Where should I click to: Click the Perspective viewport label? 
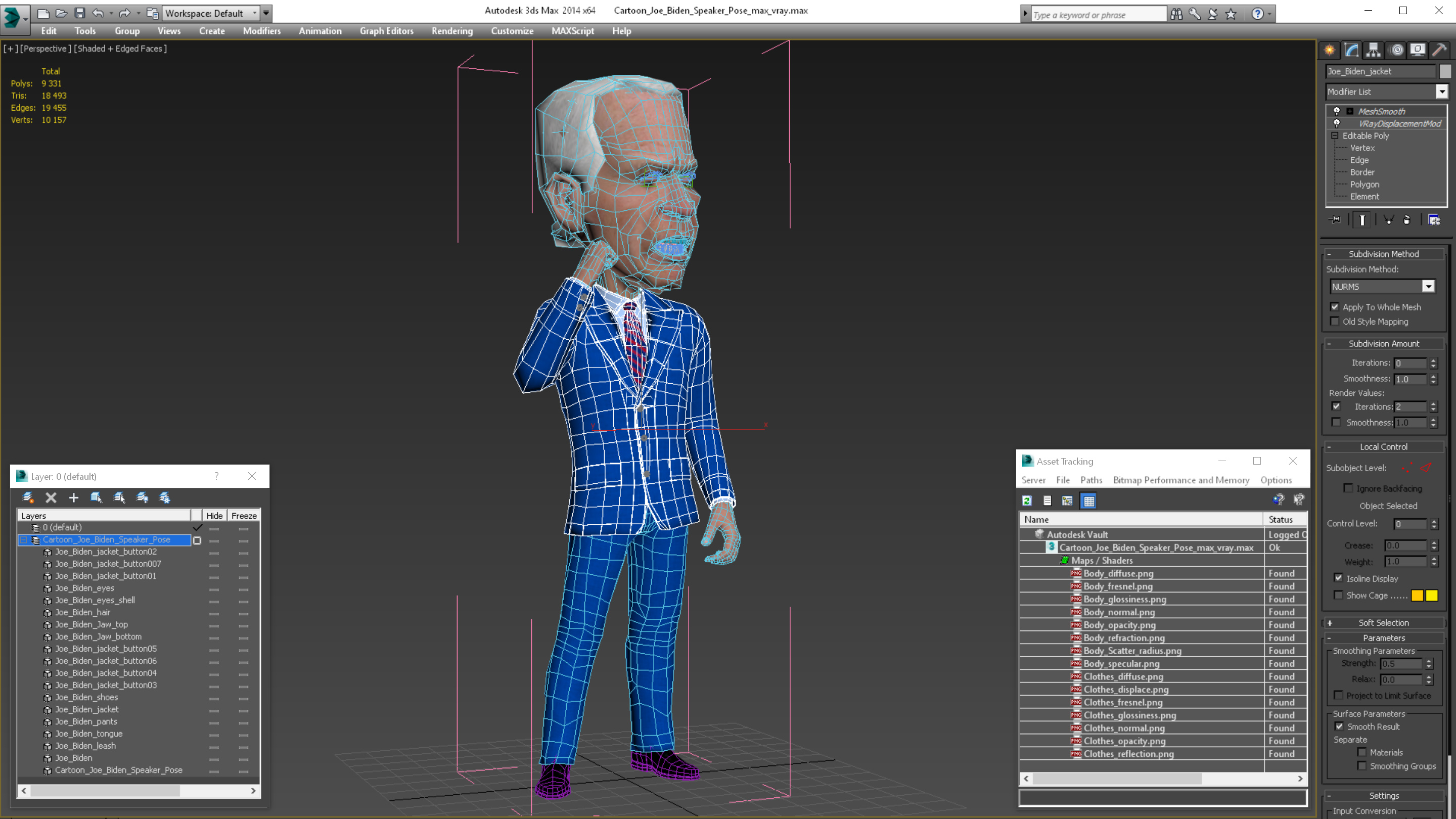point(46,49)
